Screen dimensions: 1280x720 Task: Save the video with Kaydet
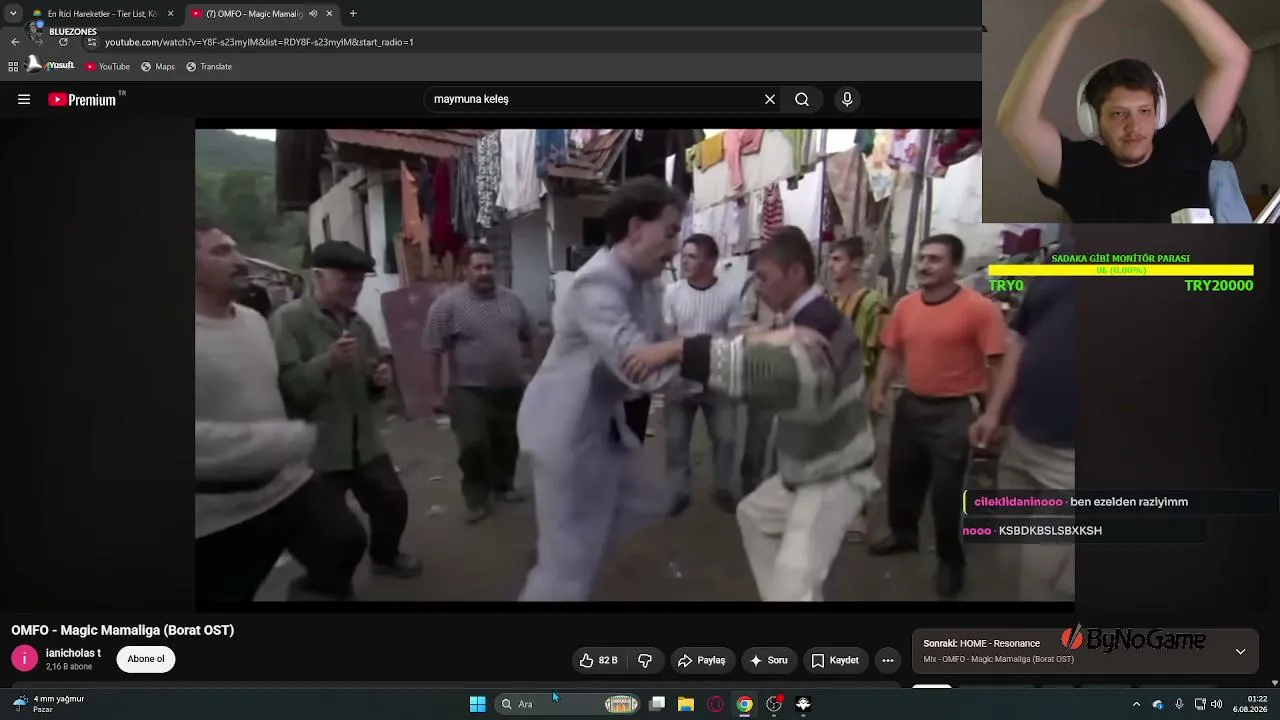[x=834, y=660]
